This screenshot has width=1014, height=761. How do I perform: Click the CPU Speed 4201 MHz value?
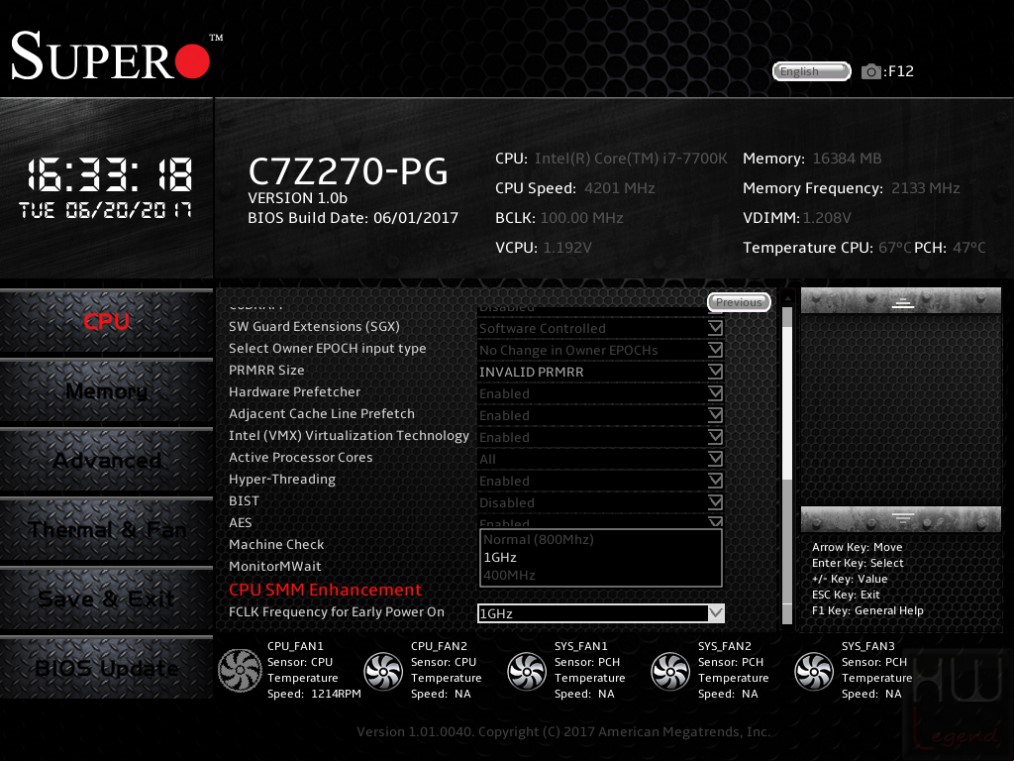620,188
